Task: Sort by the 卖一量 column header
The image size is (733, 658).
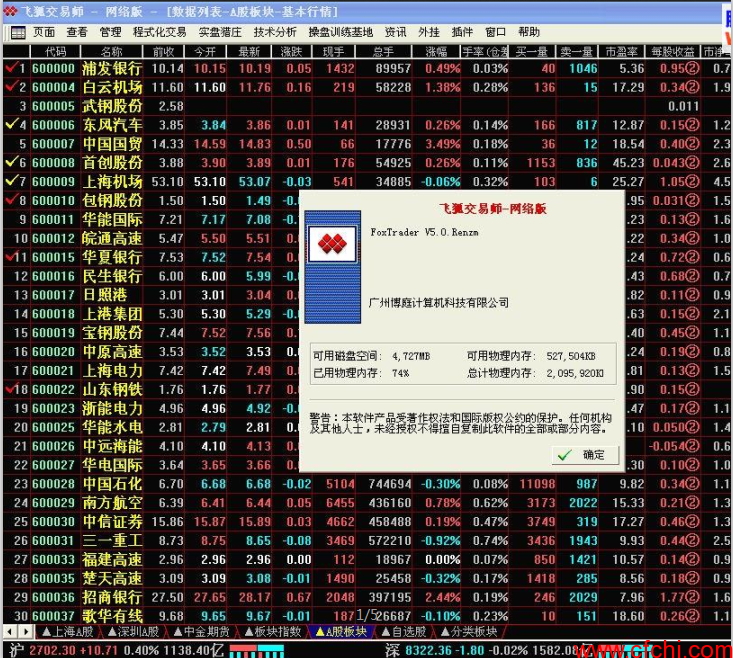Action: pos(576,51)
